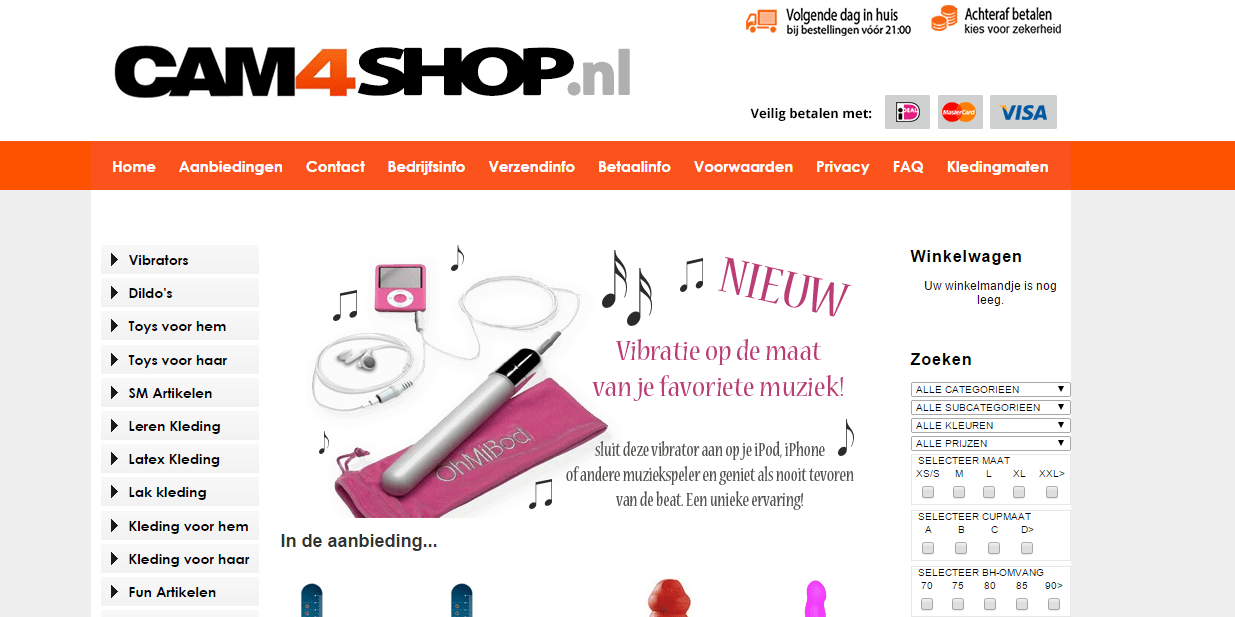Select the BH-omvang 80 checkbox
Screen dimensions: 1235x617
click(990, 604)
